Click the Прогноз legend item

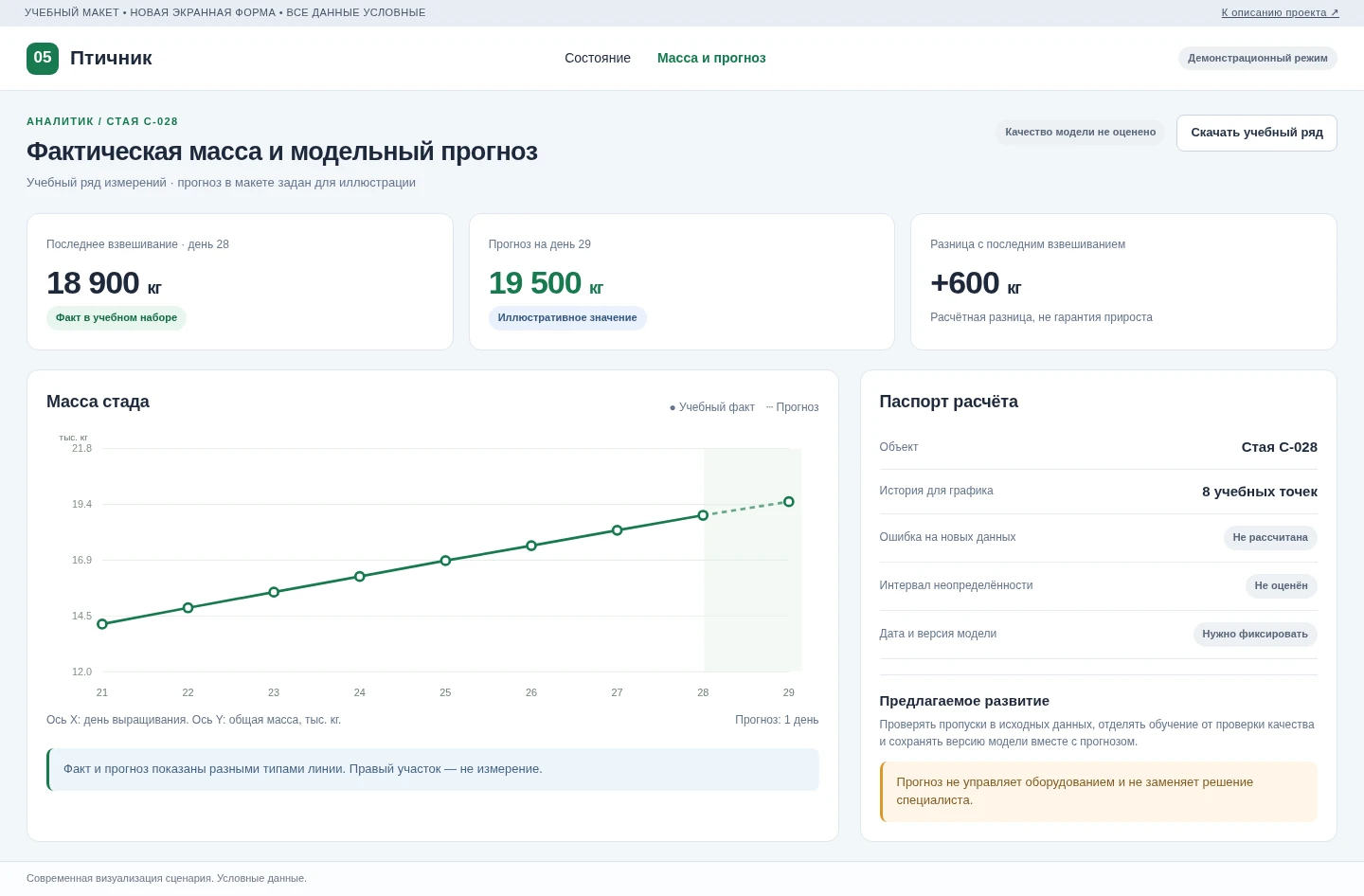pos(793,407)
